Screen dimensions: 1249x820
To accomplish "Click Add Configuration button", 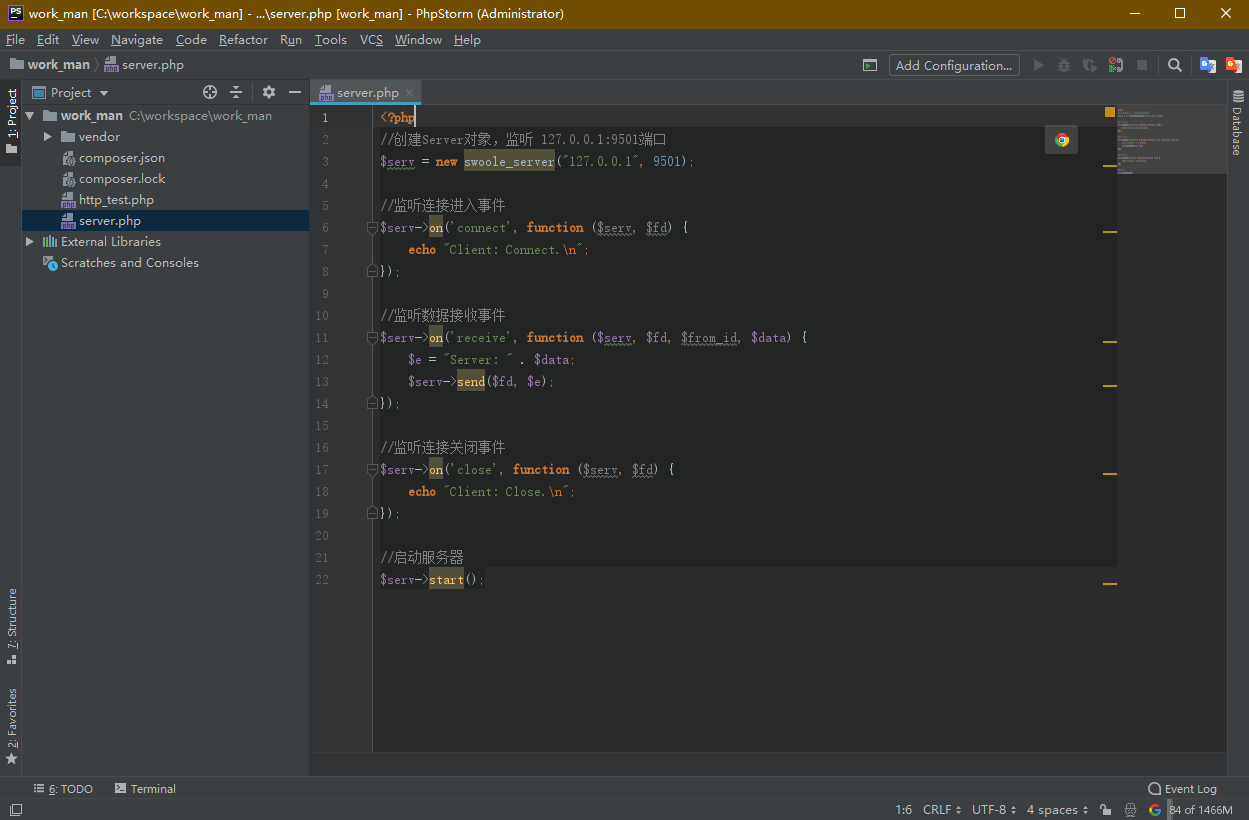I will (x=954, y=65).
